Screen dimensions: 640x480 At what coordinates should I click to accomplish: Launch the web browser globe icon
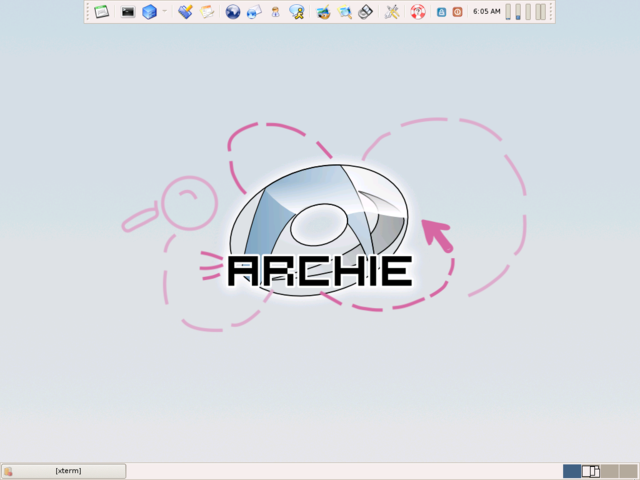(233, 12)
